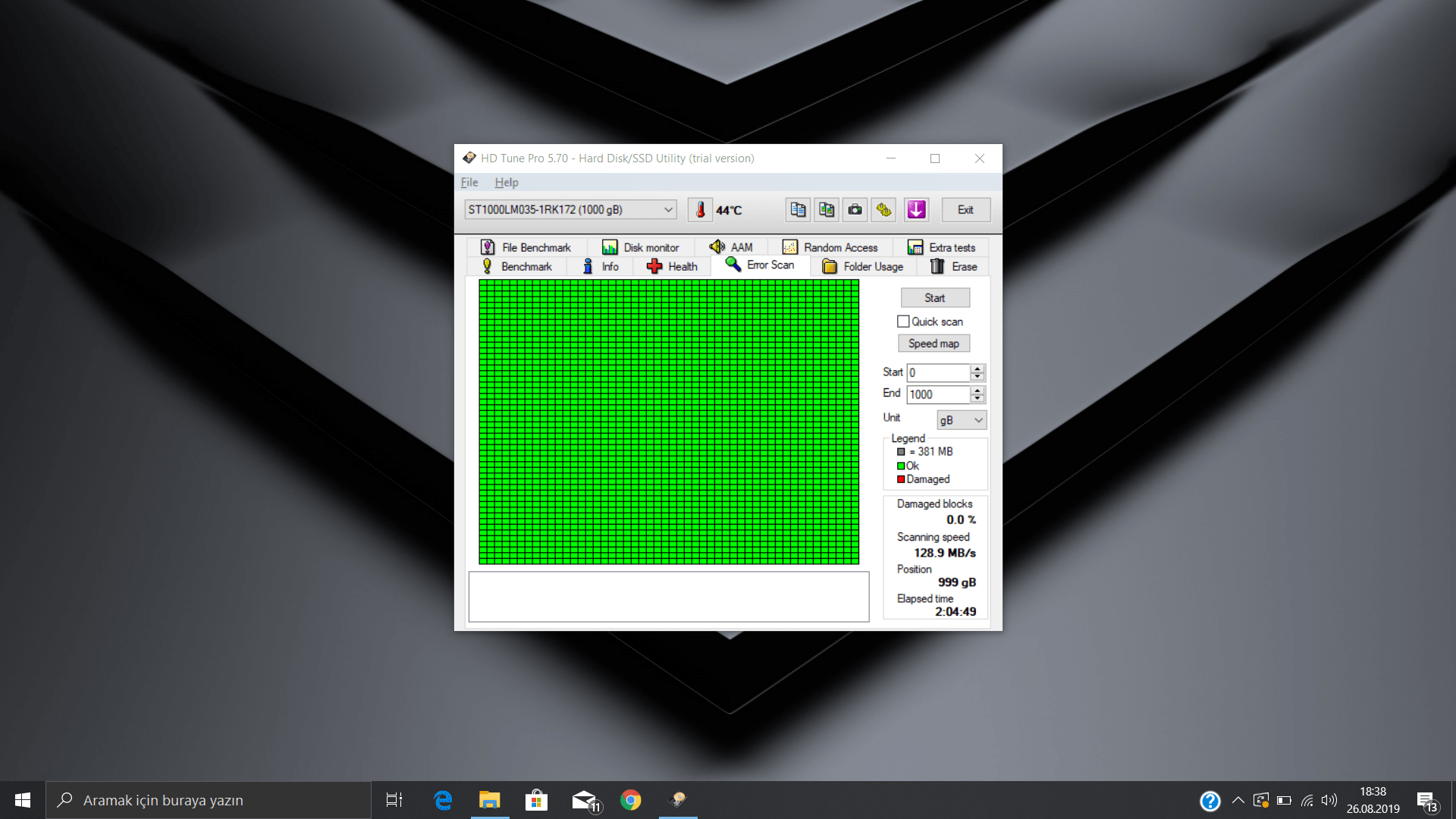
Task: Open the Unit dropdown showing gB
Action: click(961, 419)
